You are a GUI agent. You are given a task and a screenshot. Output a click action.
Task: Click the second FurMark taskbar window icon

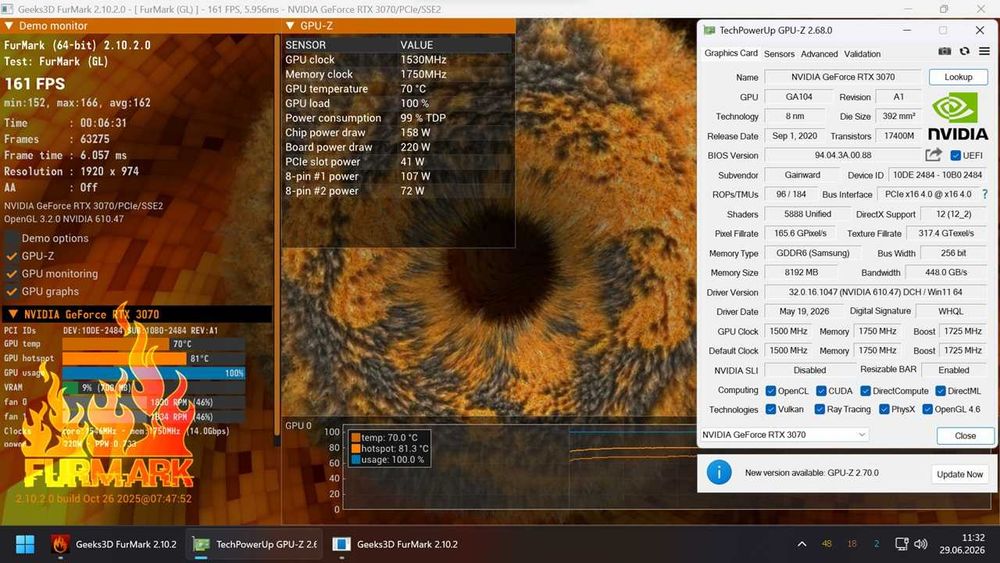tap(341, 545)
